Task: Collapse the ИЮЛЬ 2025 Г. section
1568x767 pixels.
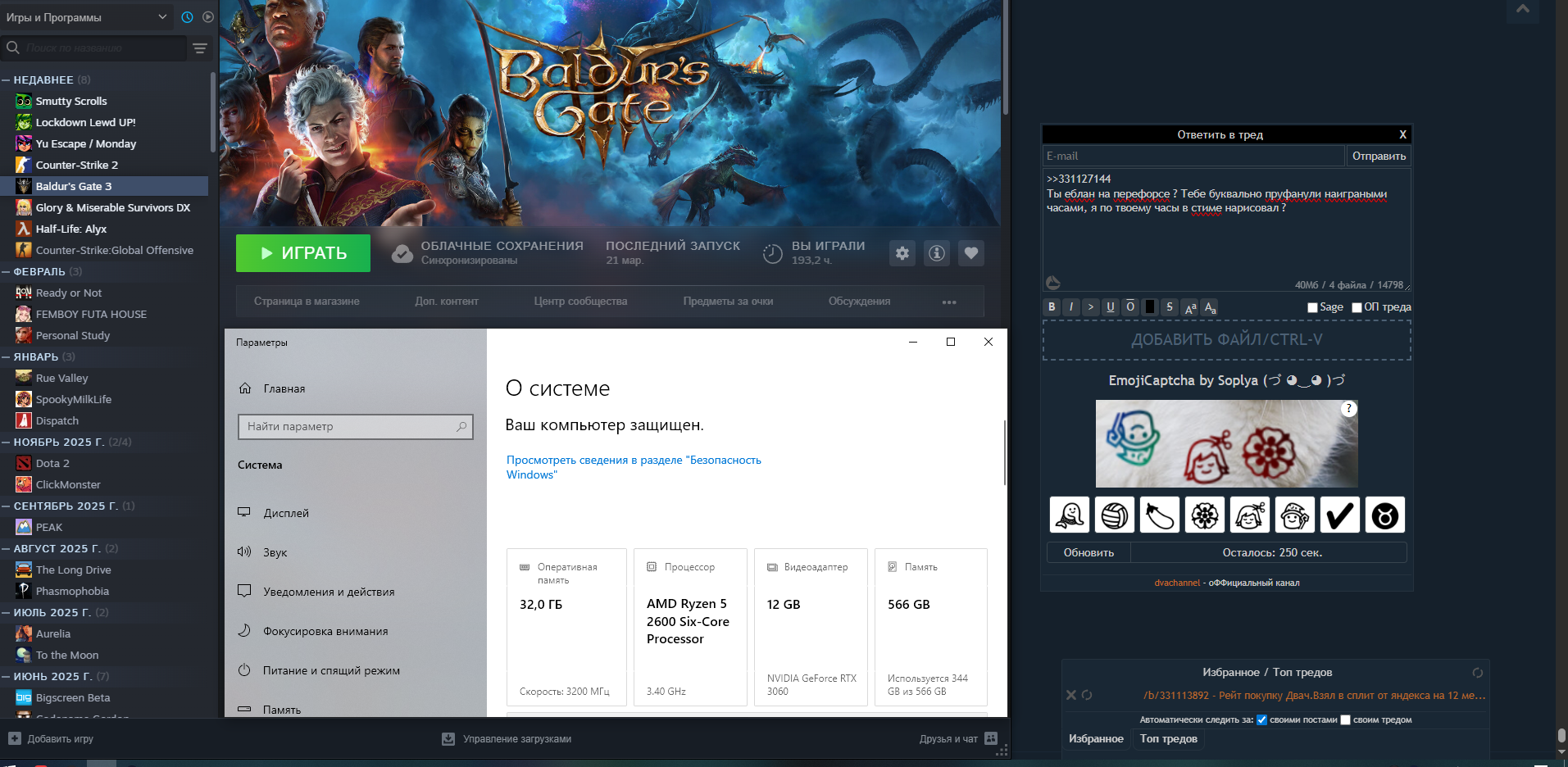Action: click(x=6, y=612)
